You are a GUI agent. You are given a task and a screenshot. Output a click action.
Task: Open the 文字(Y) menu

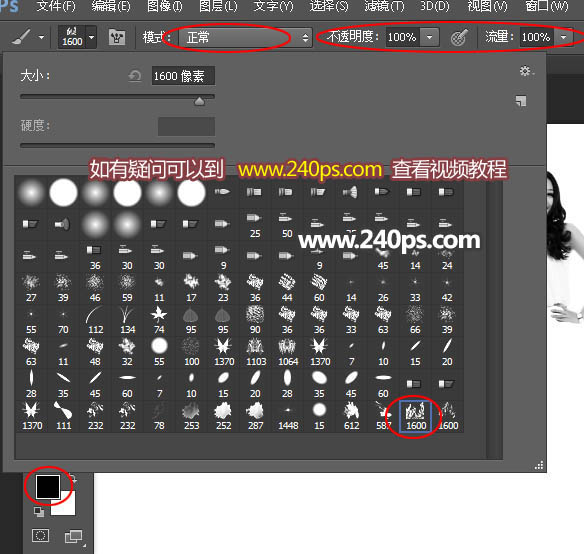coord(274,6)
